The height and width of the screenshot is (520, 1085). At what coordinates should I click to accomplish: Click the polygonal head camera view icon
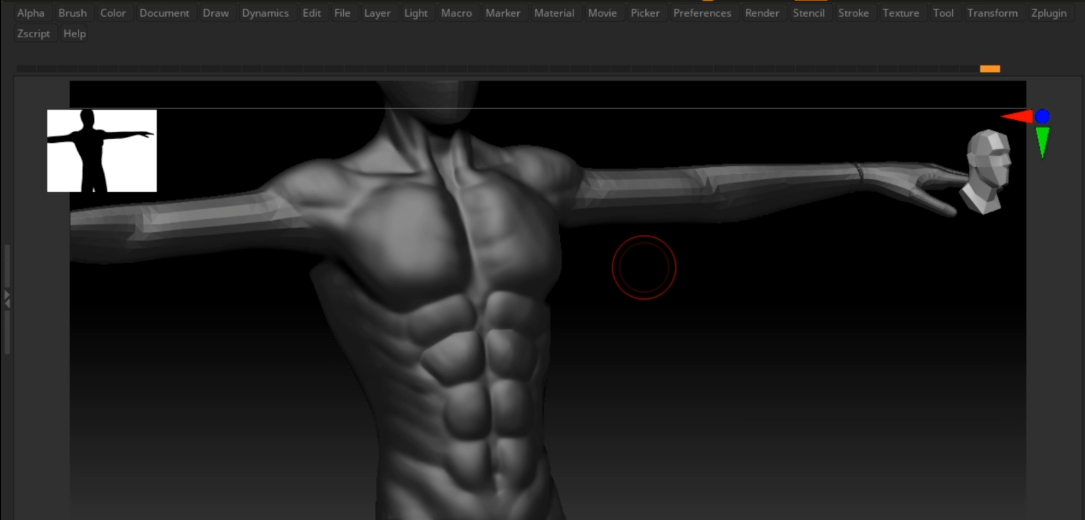(x=989, y=171)
